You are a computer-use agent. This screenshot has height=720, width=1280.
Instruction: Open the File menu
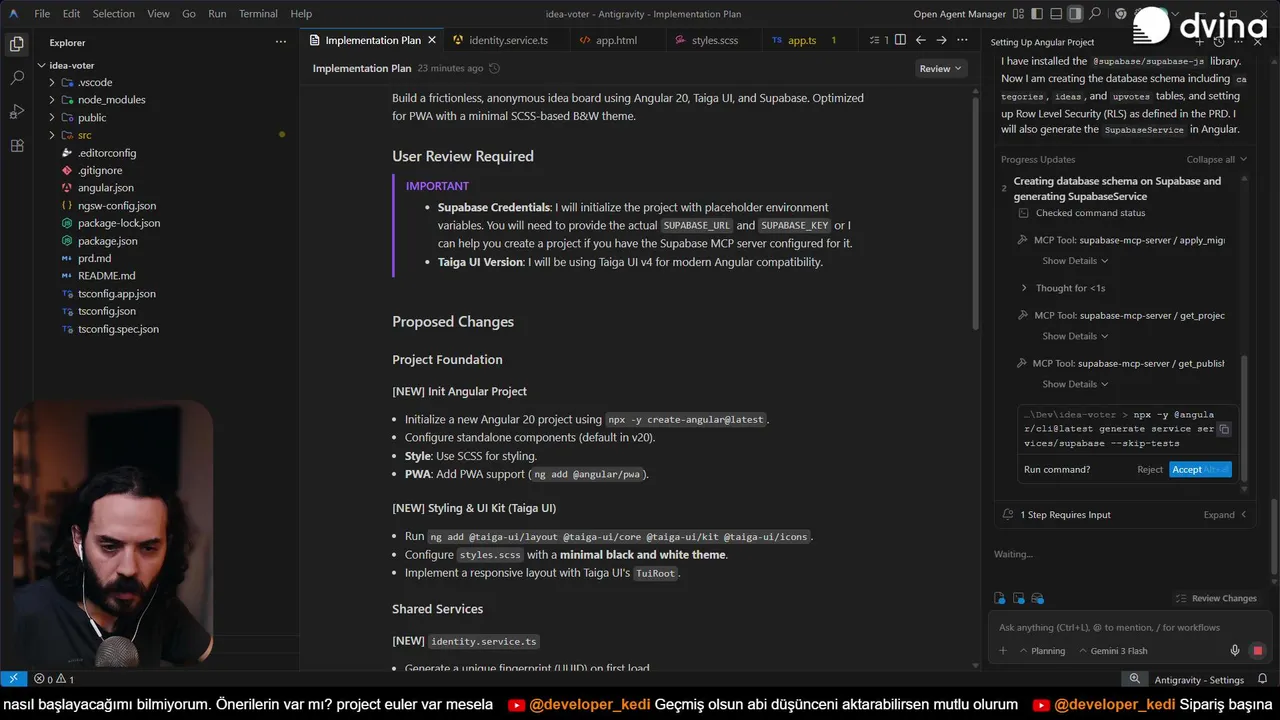click(42, 14)
